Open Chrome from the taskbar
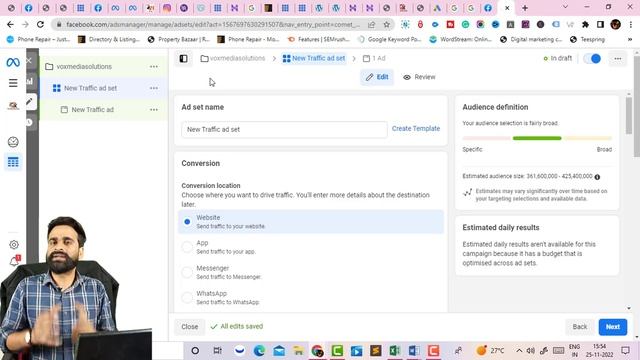This screenshot has width=640, height=360. pyautogui.click(x=317, y=351)
